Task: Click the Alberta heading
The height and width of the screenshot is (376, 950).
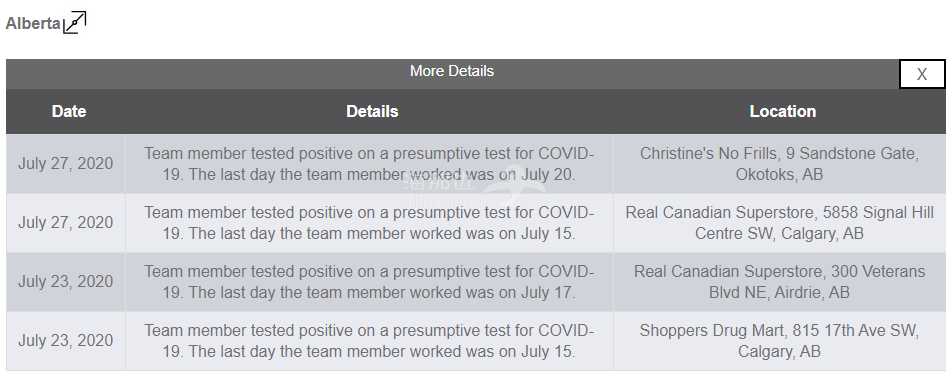Action: tap(33, 24)
